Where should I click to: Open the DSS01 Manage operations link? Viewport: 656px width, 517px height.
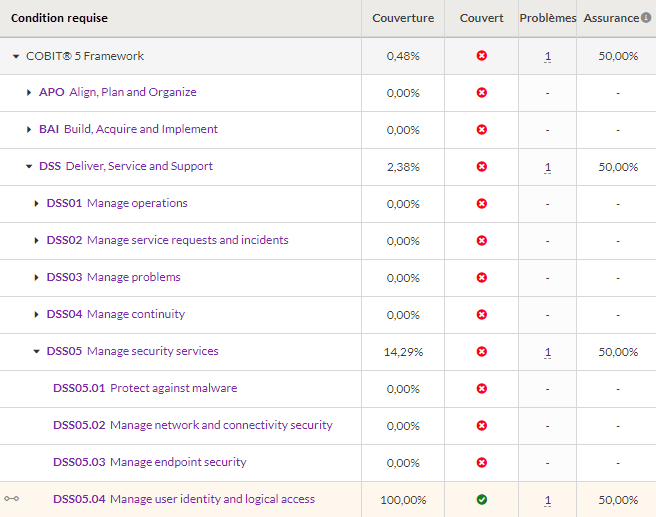117,203
